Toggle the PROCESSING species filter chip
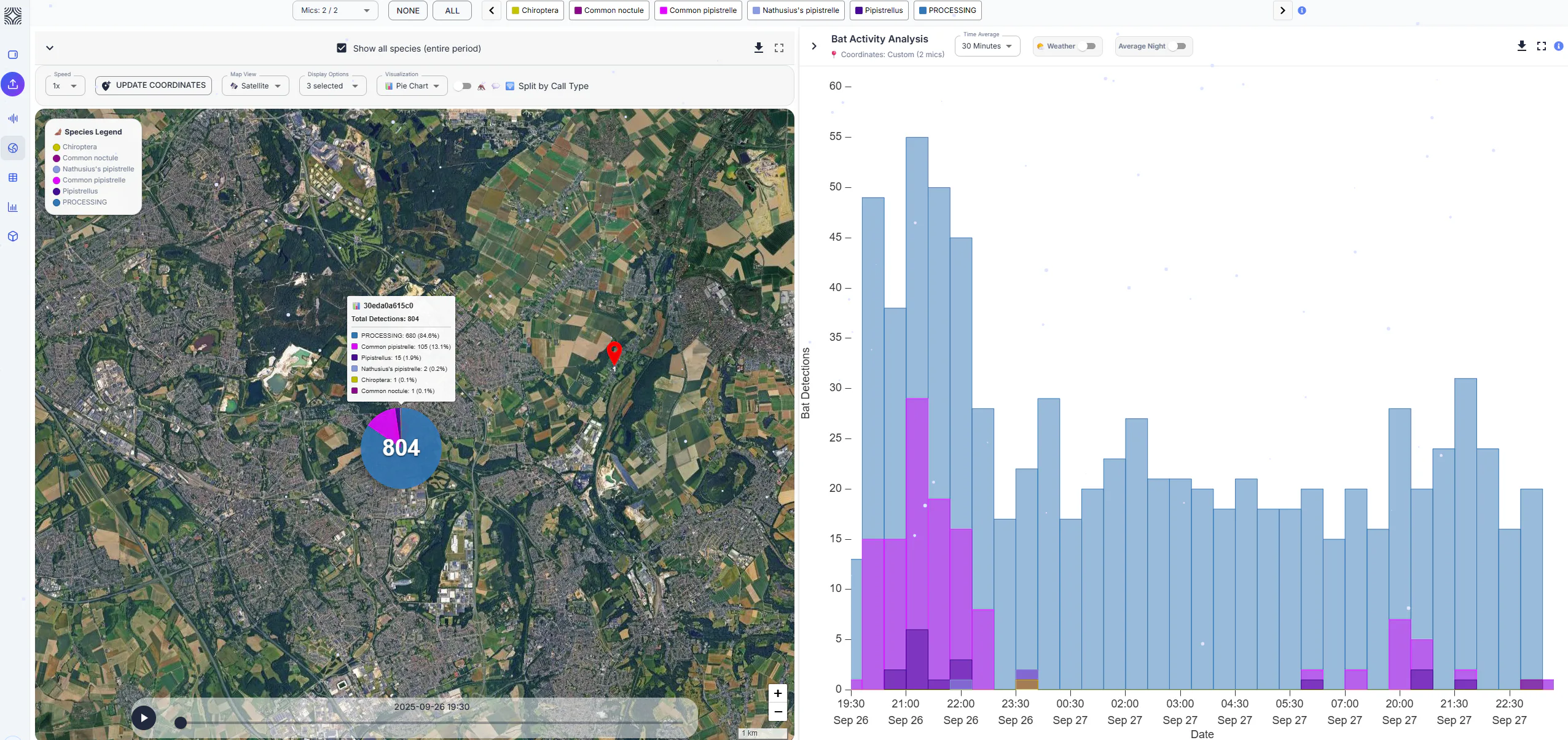The image size is (1568, 740). (x=947, y=10)
